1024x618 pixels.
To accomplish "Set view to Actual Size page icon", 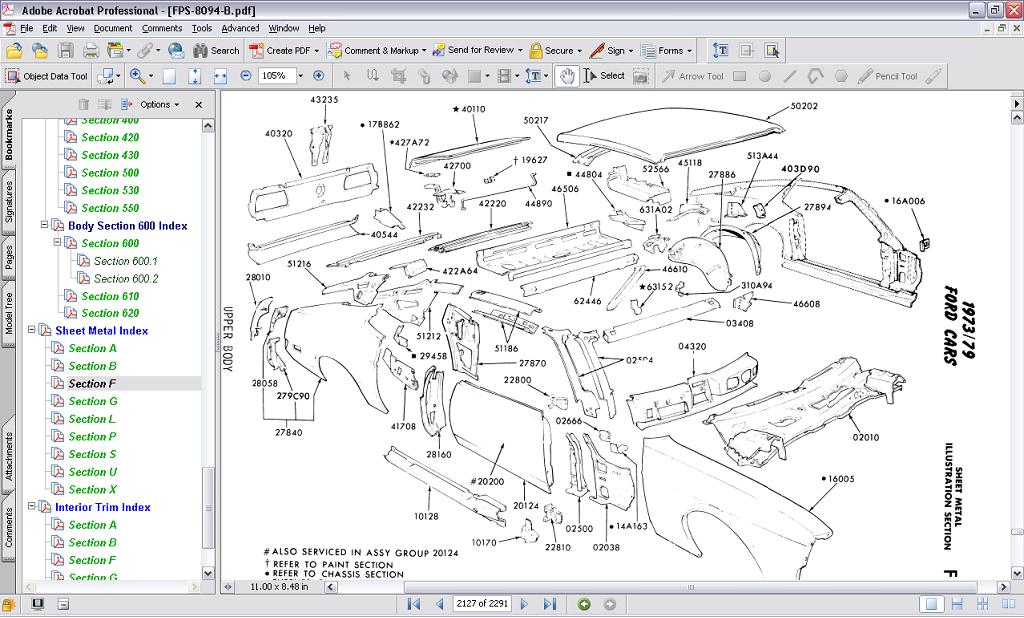I will click(x=169, y=76).
